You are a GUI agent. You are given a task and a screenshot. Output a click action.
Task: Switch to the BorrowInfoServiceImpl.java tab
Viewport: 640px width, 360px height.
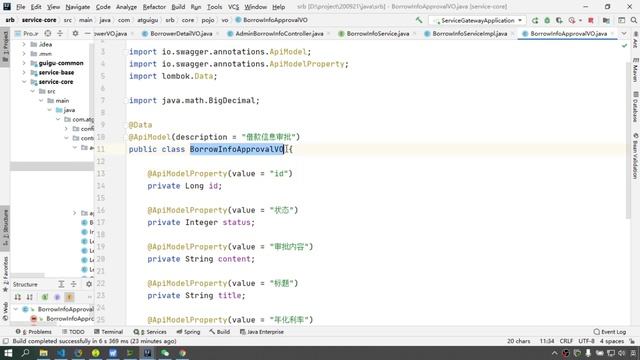(469, 33)
